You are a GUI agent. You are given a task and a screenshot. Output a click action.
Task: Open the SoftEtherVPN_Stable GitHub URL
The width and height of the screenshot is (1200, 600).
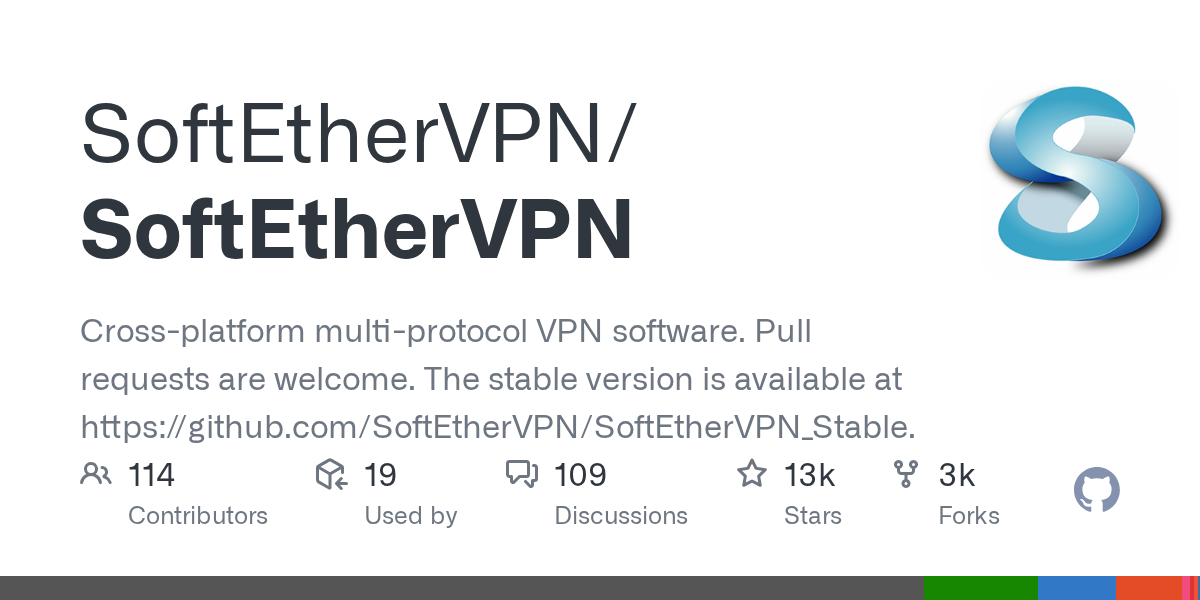tap(498, 427)
